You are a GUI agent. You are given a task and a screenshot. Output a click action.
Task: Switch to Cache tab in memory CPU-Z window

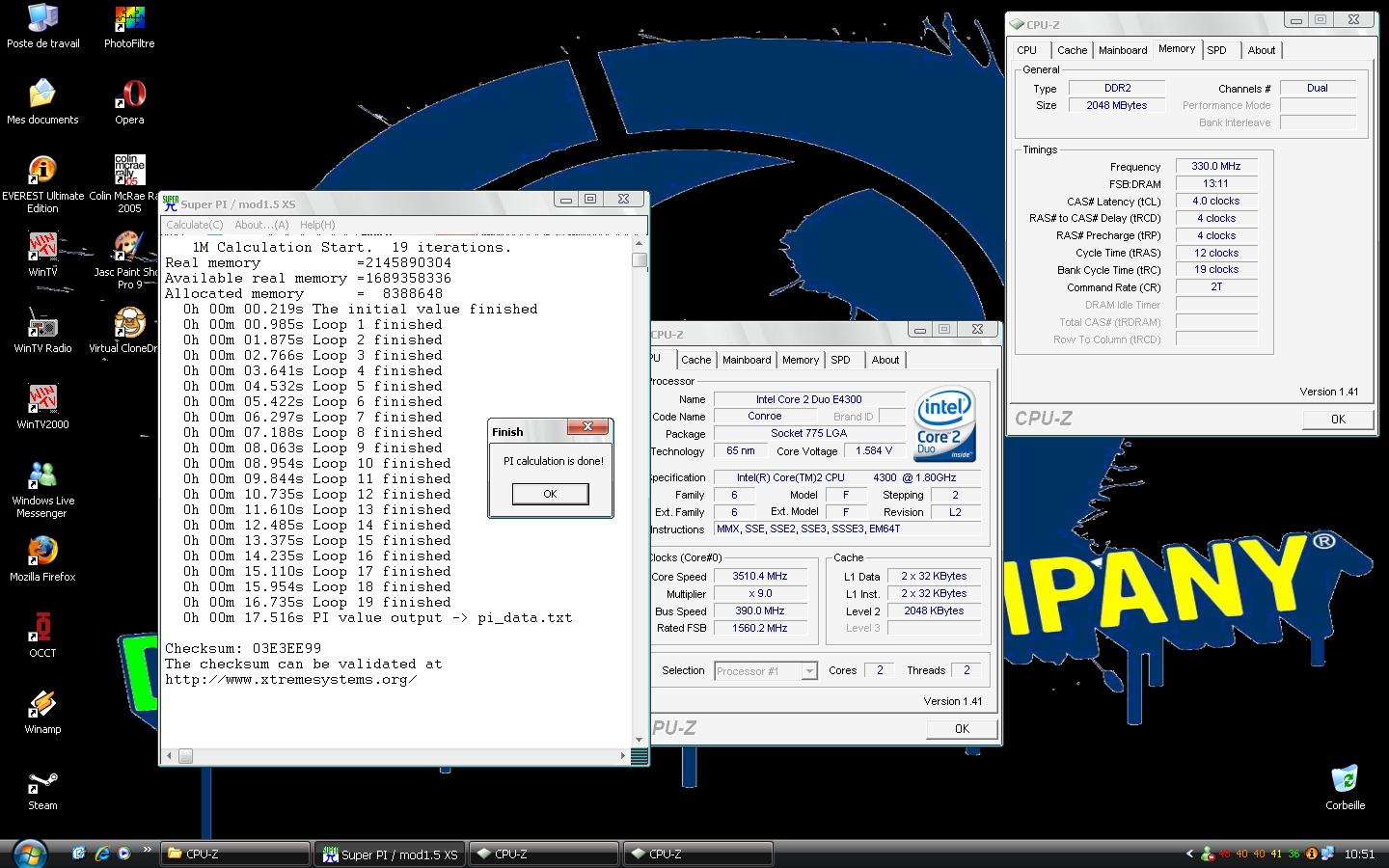[x=1072, y=50]
